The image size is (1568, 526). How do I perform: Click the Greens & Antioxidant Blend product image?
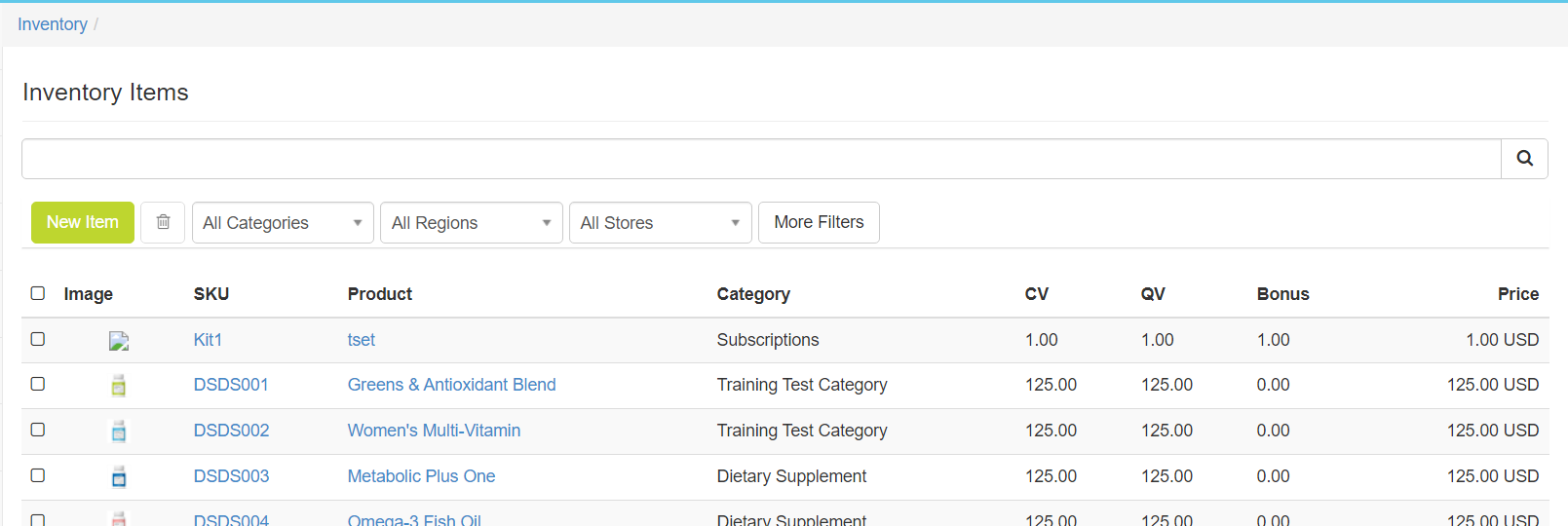[x=119, y=386]
